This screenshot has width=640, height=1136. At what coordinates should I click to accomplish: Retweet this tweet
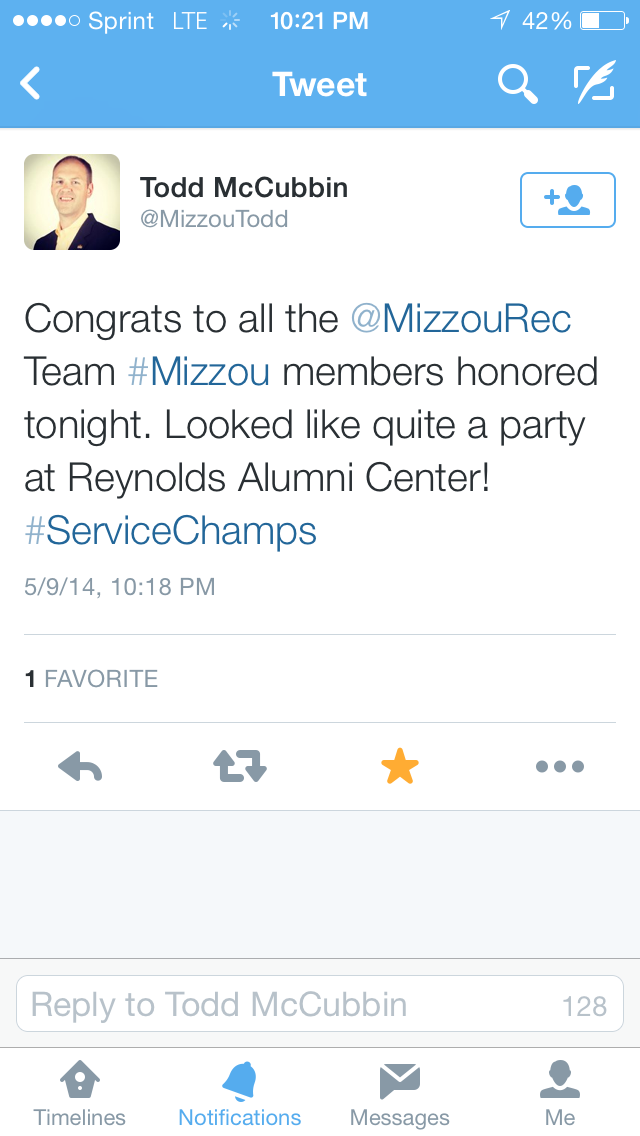[240, 767]
